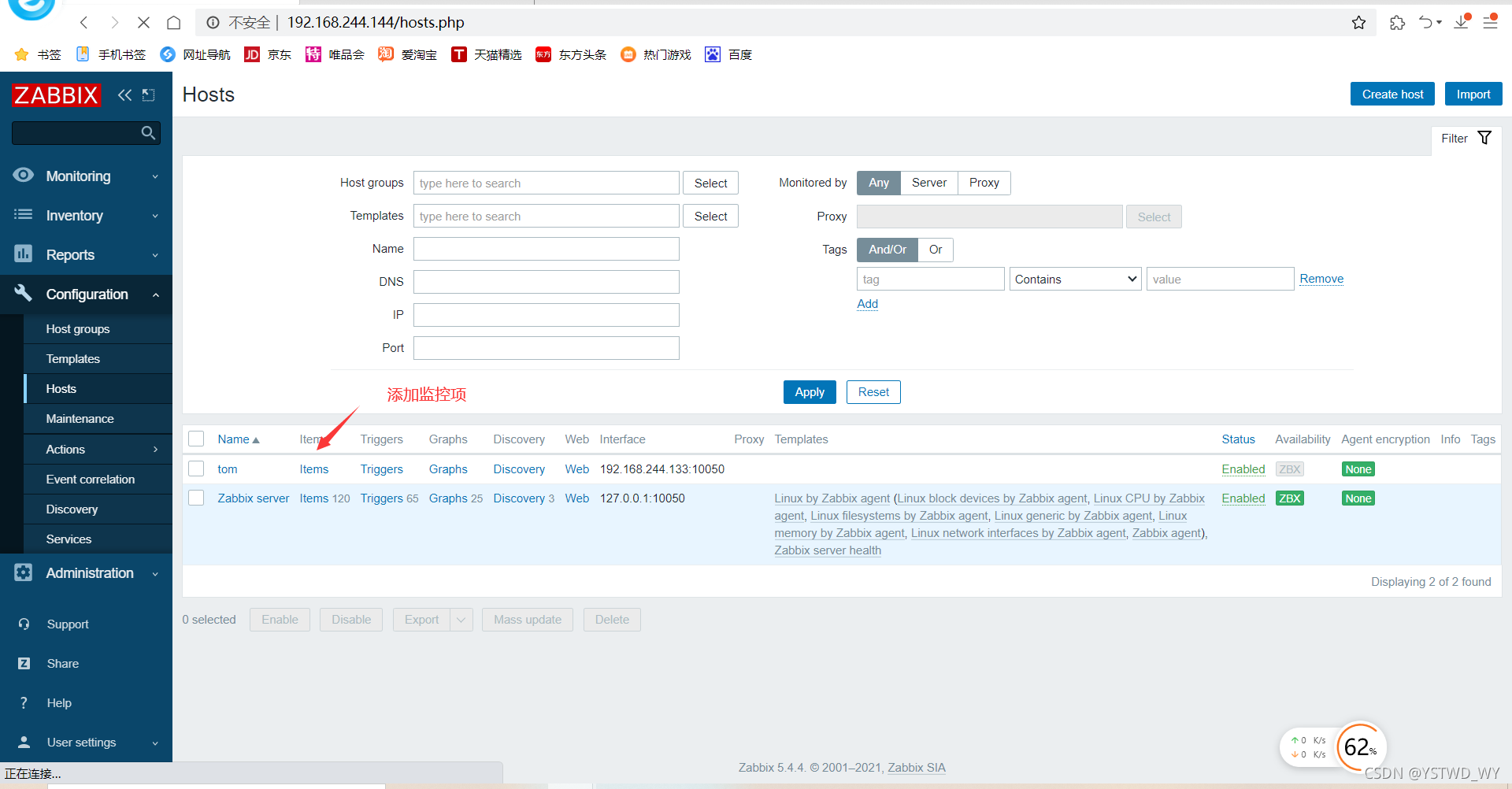Bookmark this page with the star icon

[x=1358, y=23]
